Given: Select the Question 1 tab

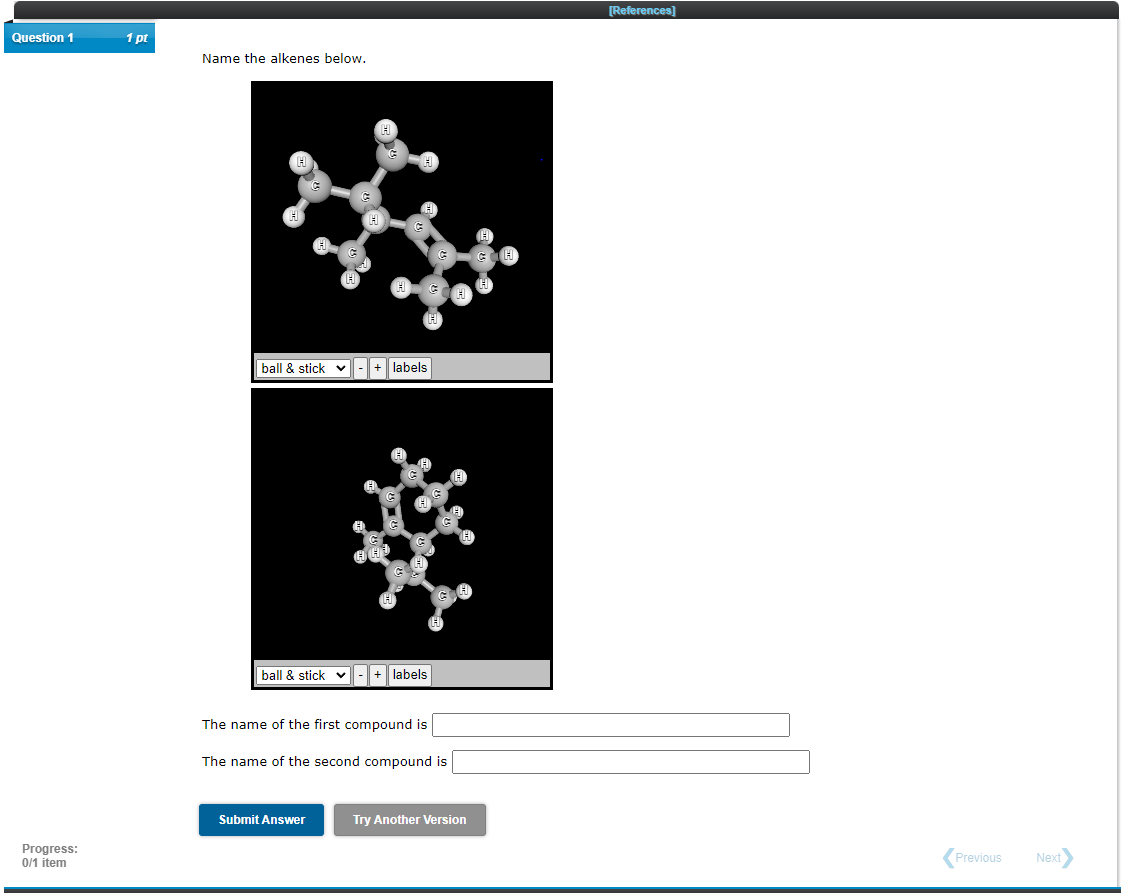Looking at the screenshot, I should point(79,38).
